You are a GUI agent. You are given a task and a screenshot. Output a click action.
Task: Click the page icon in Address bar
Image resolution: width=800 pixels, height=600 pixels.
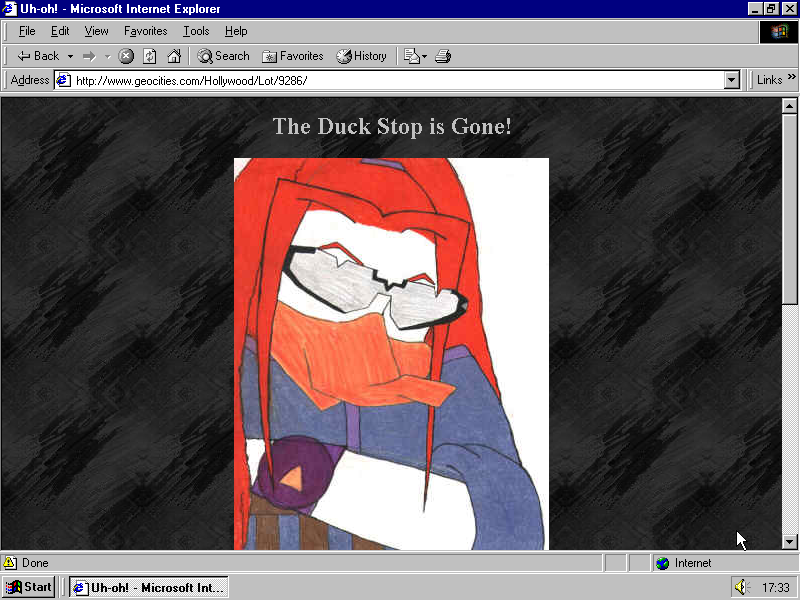click(x=63, y=80)
